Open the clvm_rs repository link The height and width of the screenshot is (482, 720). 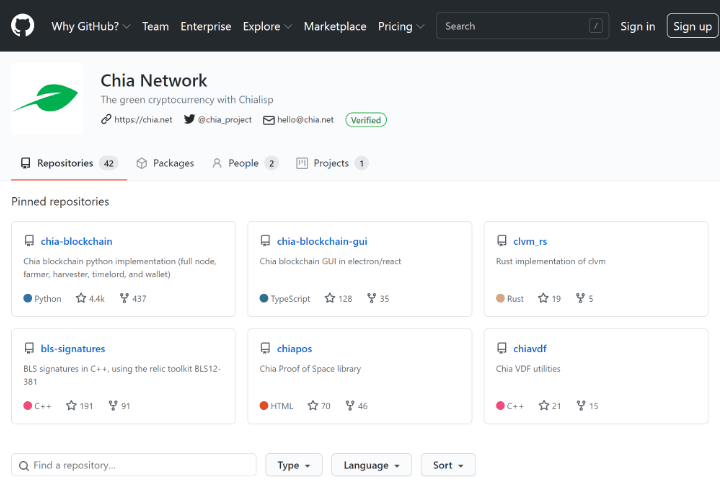coord(530,241)
